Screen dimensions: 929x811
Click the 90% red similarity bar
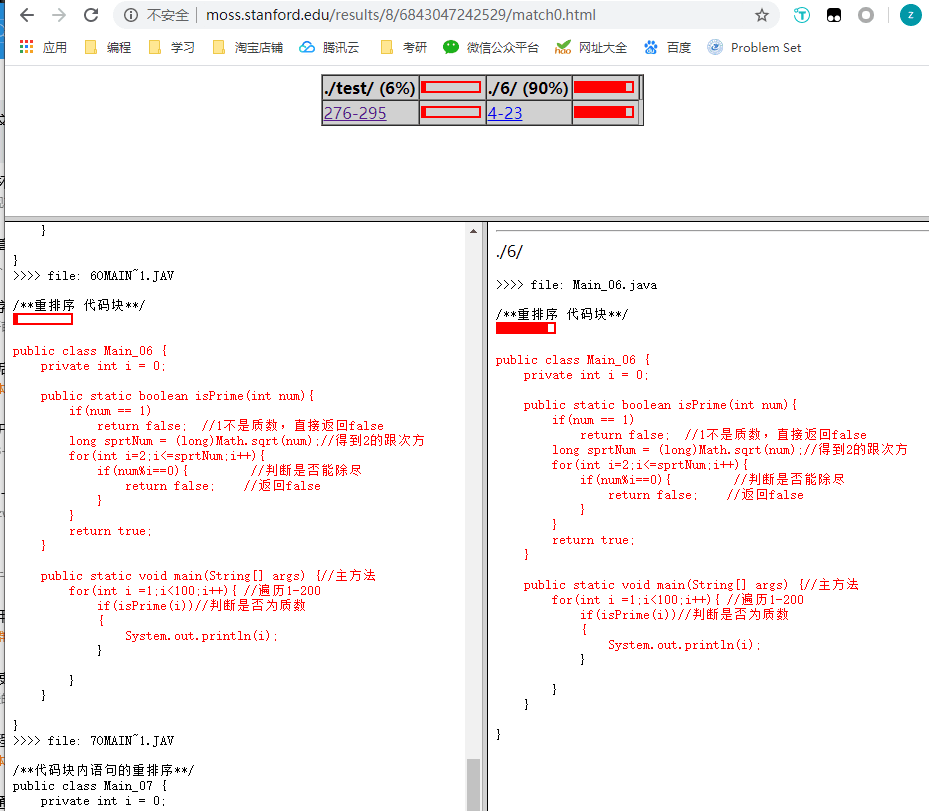[605, 87]
